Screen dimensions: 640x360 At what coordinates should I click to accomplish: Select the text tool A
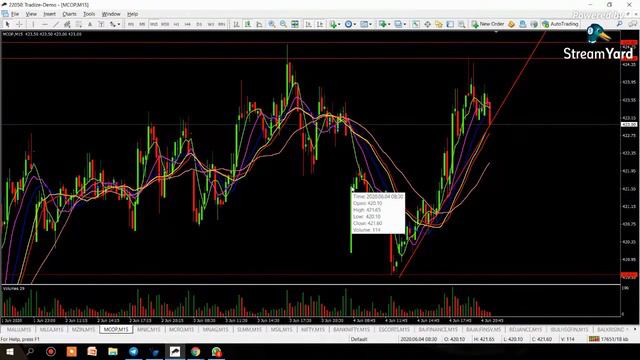(x=90, y=24)
